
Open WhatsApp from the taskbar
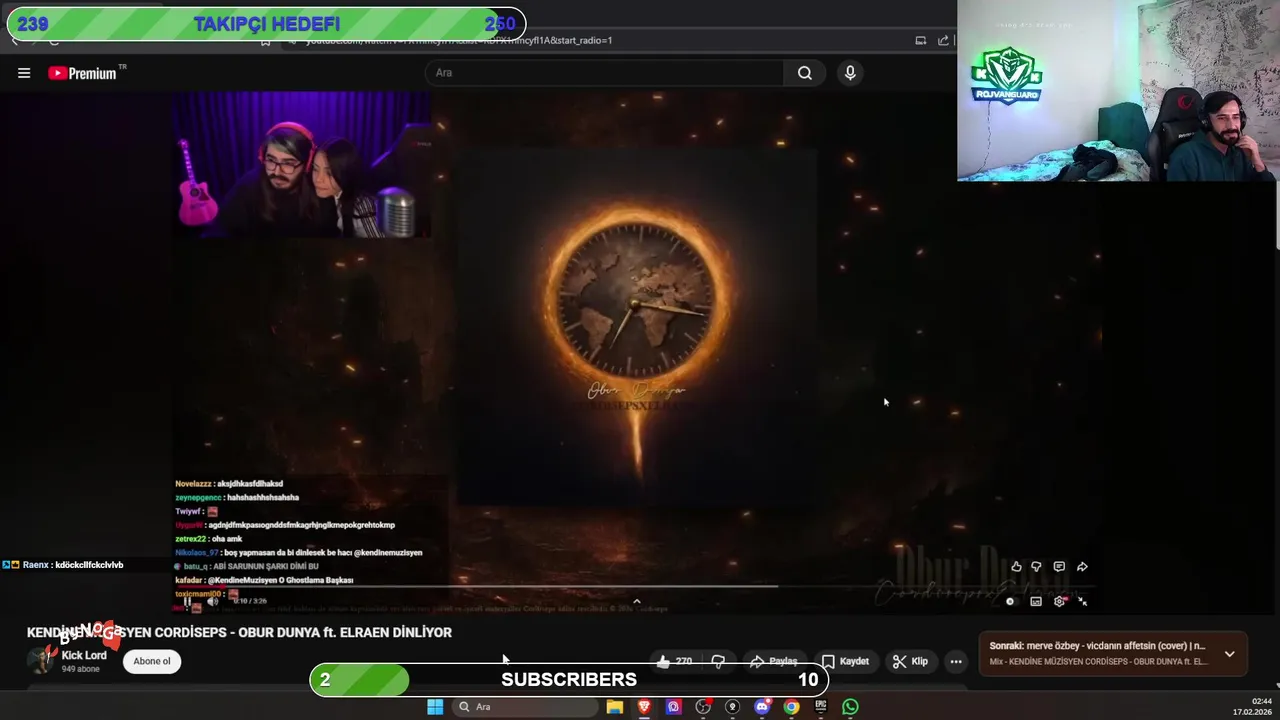point(850,707)
